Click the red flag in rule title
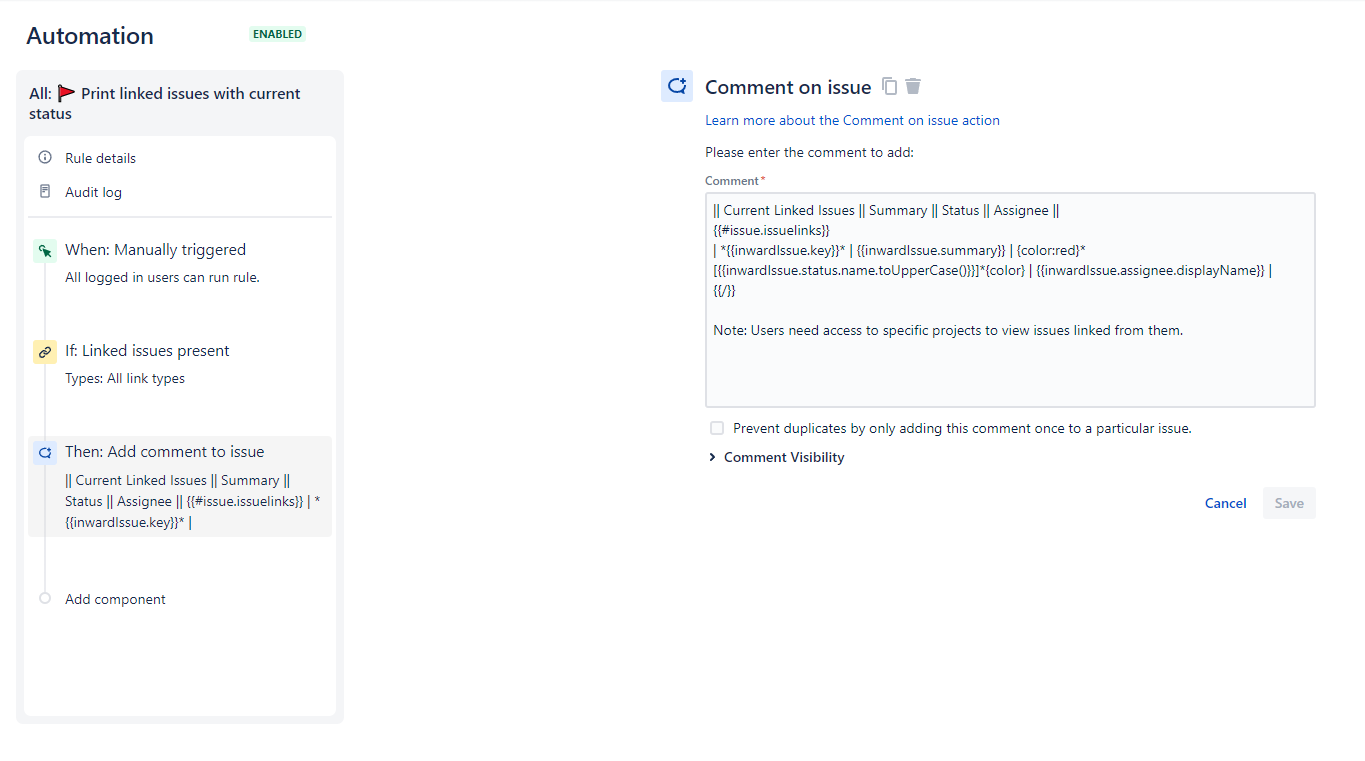1365x761 pixels. pyautogui.click(x=66, y=93)
